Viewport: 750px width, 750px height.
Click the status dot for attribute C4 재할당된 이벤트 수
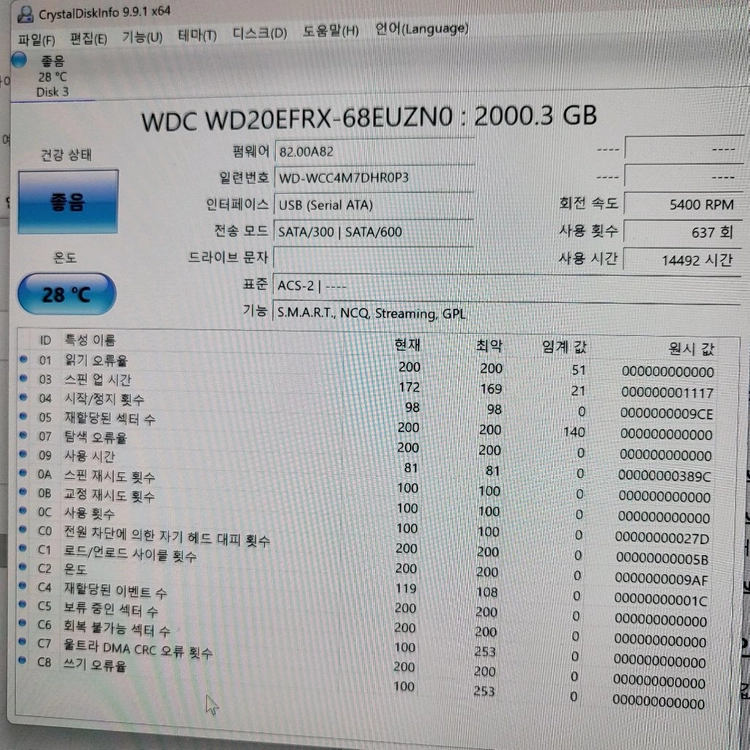pyautogui.click(x=22, y=585)
